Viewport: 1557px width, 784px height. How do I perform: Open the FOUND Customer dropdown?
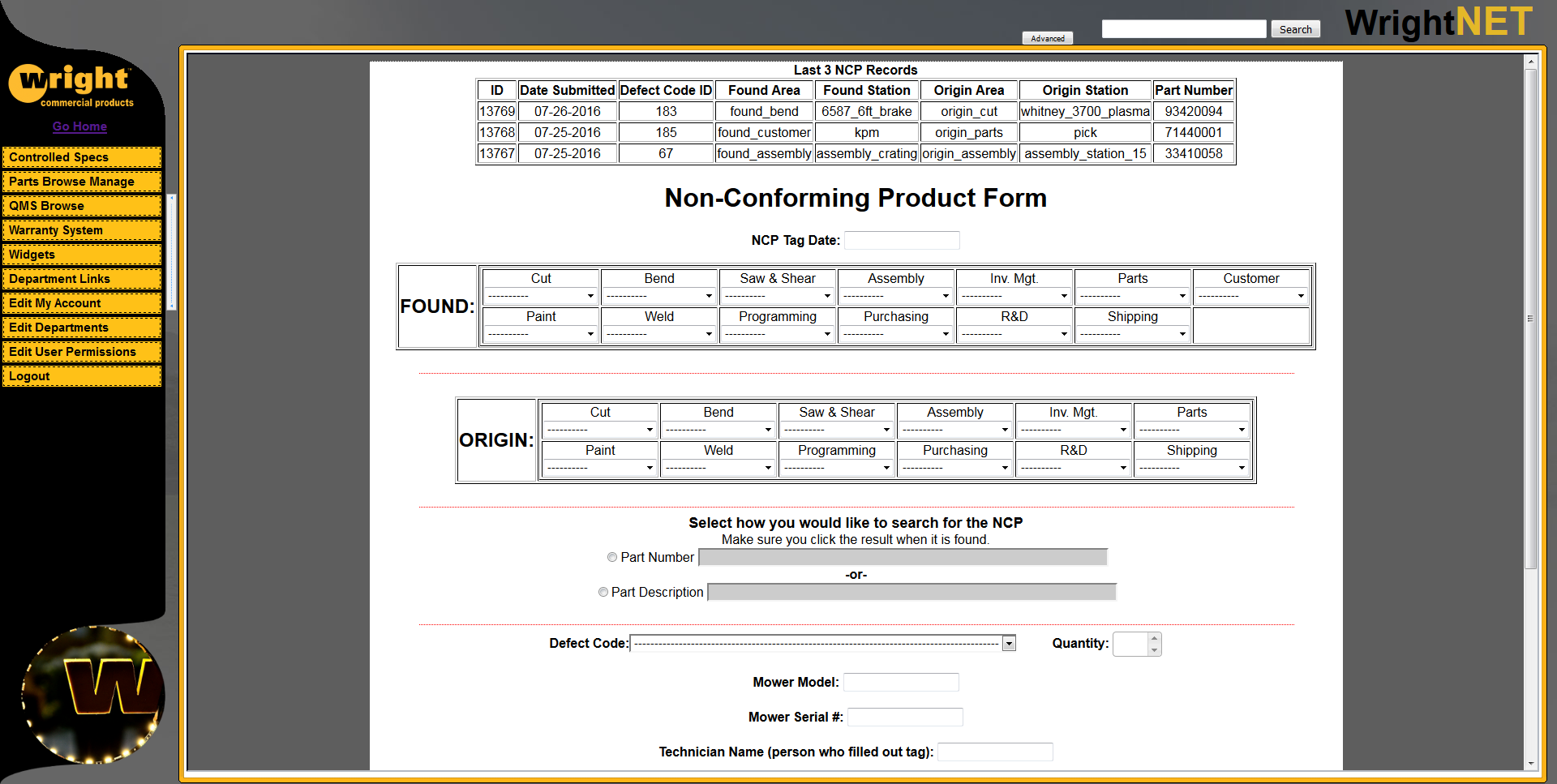pos(1251,296)
